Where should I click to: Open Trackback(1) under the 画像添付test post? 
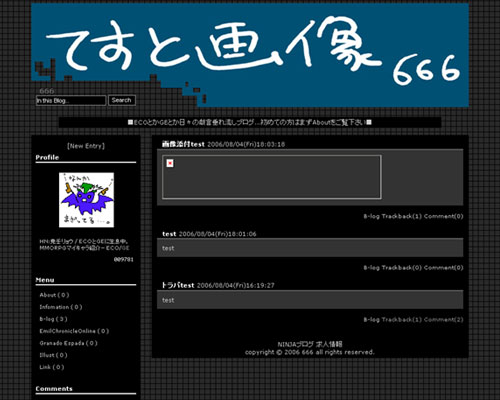[402, 216]
